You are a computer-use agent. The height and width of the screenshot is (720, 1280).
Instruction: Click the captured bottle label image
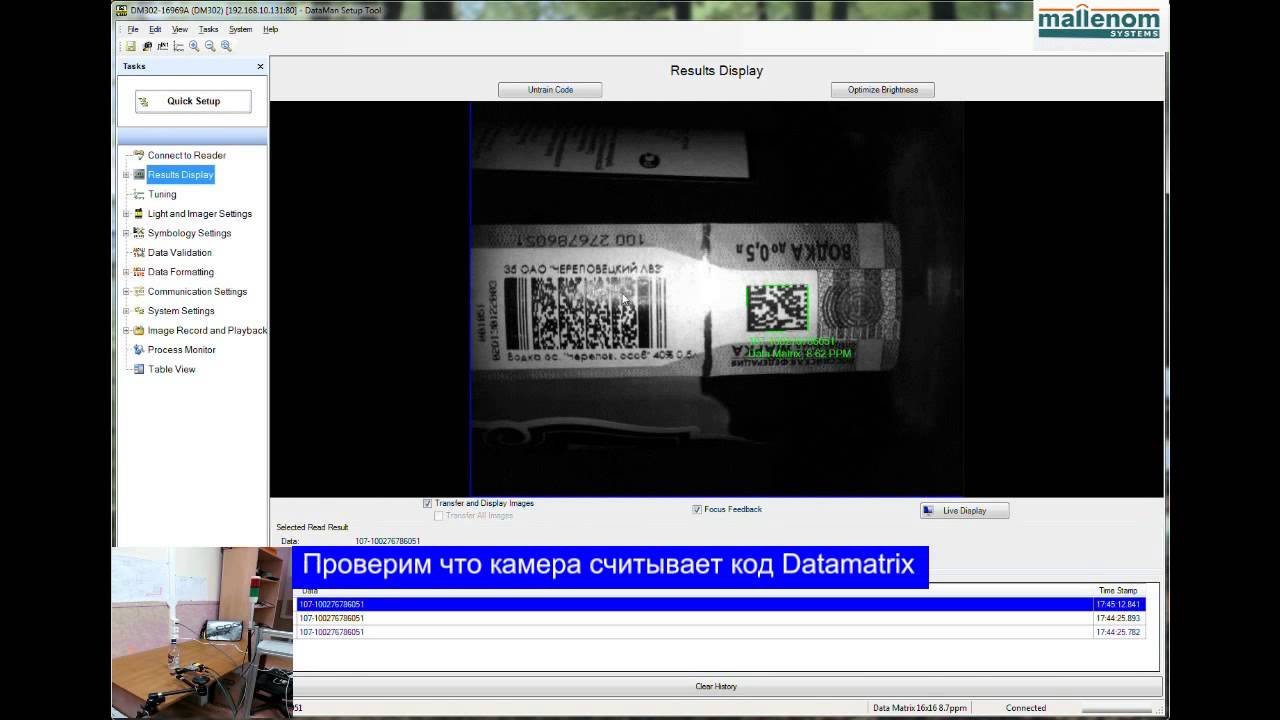pyautogui.click(x=717, y=299)
